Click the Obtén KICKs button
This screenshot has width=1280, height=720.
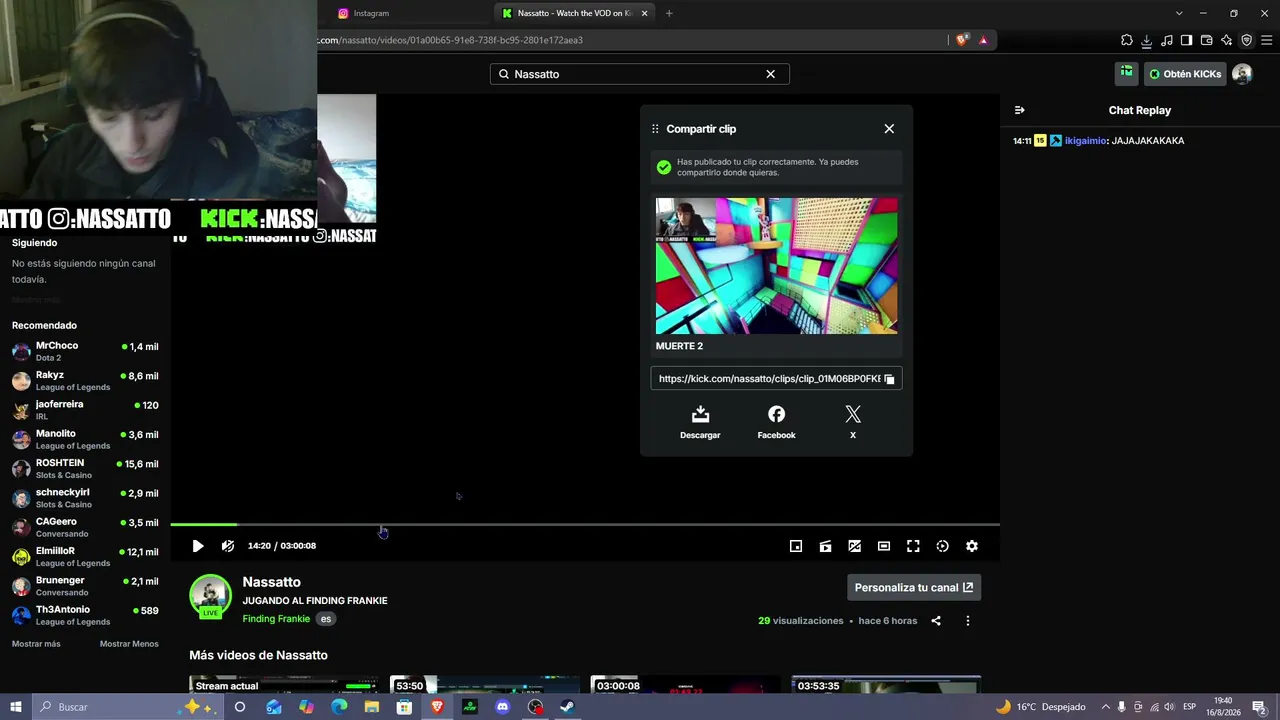coord(1185,74)
